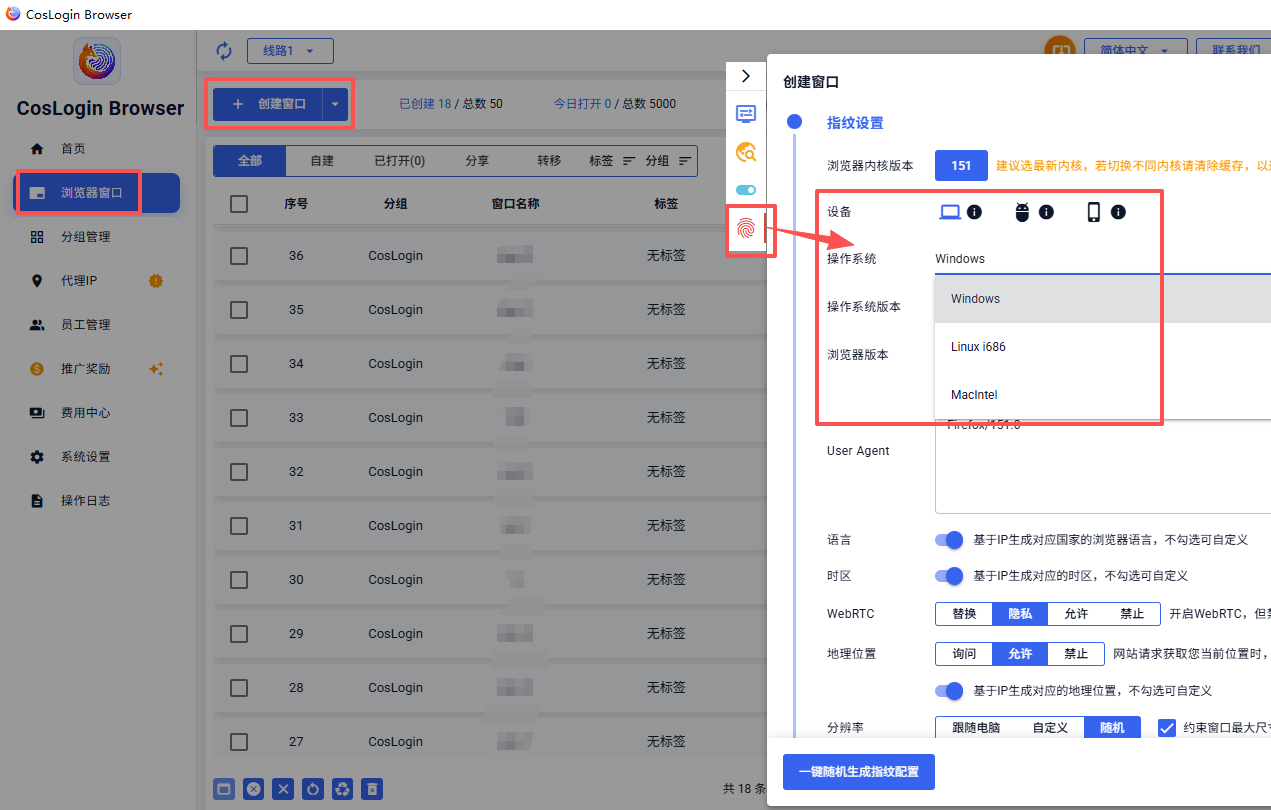
Task: Tick the checkbox for row 34
Action: (x=239, y=364)
